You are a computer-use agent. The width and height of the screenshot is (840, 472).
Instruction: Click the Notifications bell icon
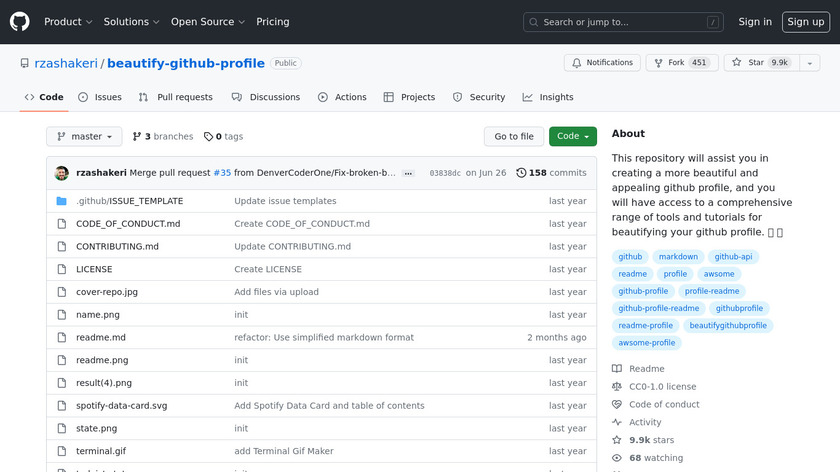tap(576, 63)
